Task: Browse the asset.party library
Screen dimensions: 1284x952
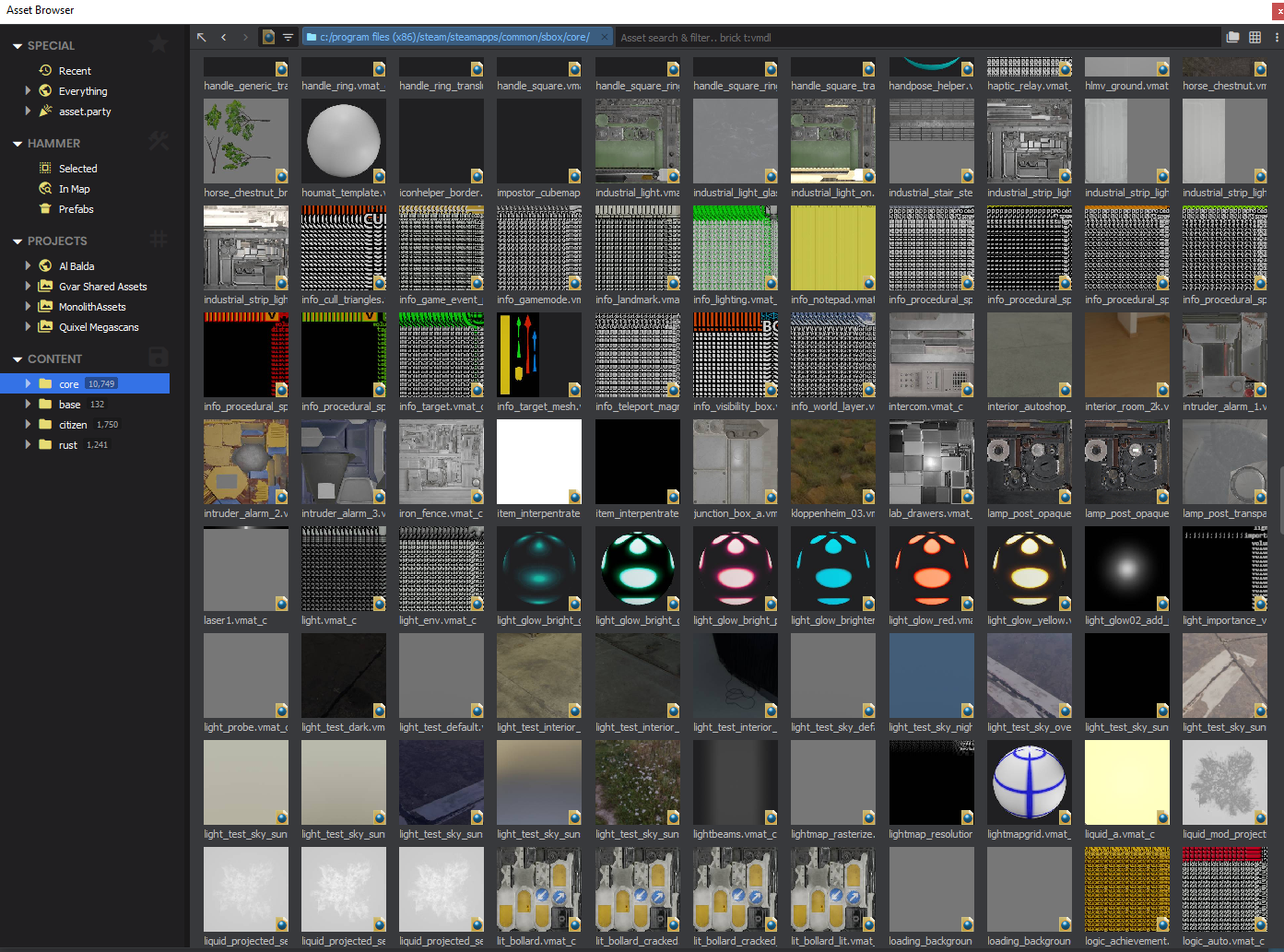Action: (x=83, y=111)
